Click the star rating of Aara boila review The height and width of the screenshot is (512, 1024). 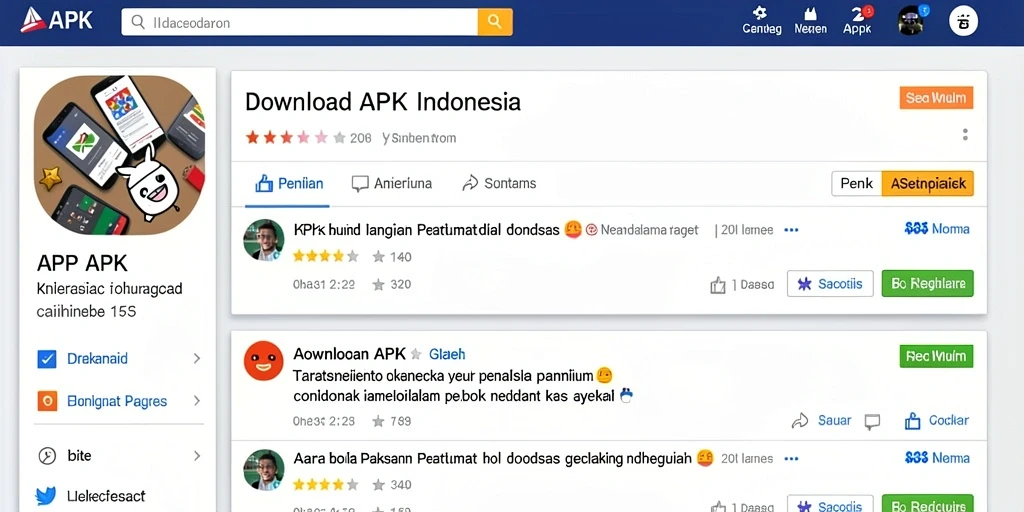(x=326, y=485)
